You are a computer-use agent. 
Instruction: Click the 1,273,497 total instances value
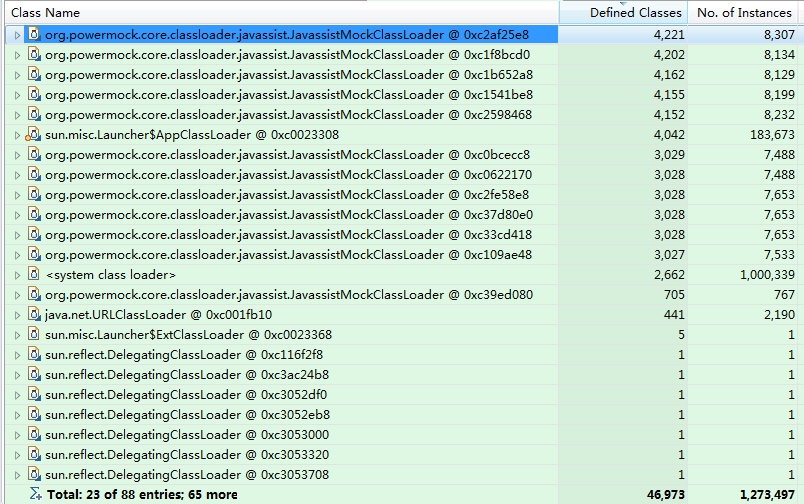pyautogui.click(x=767, y=494)
